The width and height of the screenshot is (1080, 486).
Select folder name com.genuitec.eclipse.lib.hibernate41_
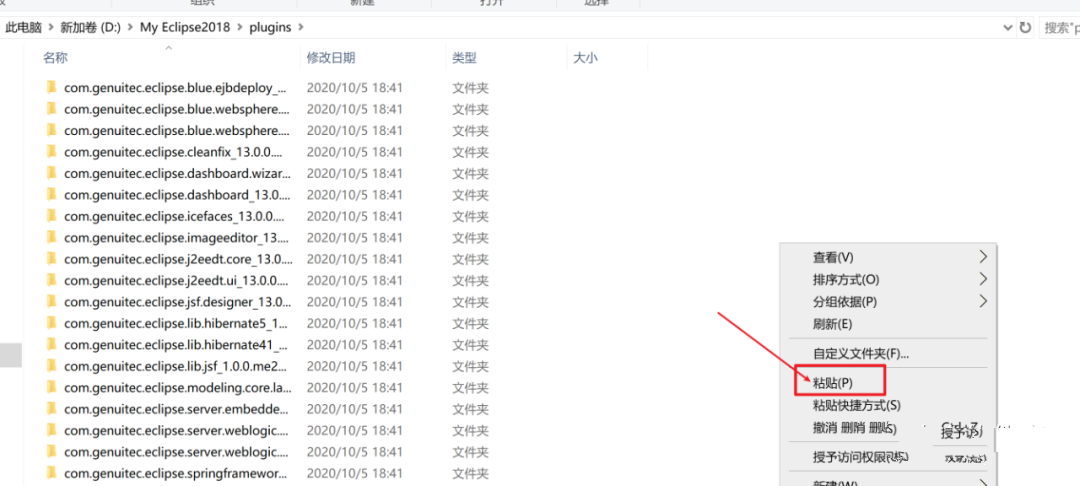tap(176, 344)
